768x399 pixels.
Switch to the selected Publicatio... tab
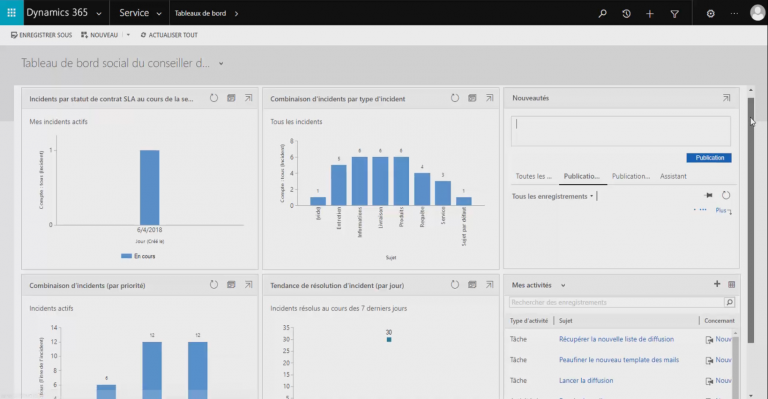pos(581,176)
